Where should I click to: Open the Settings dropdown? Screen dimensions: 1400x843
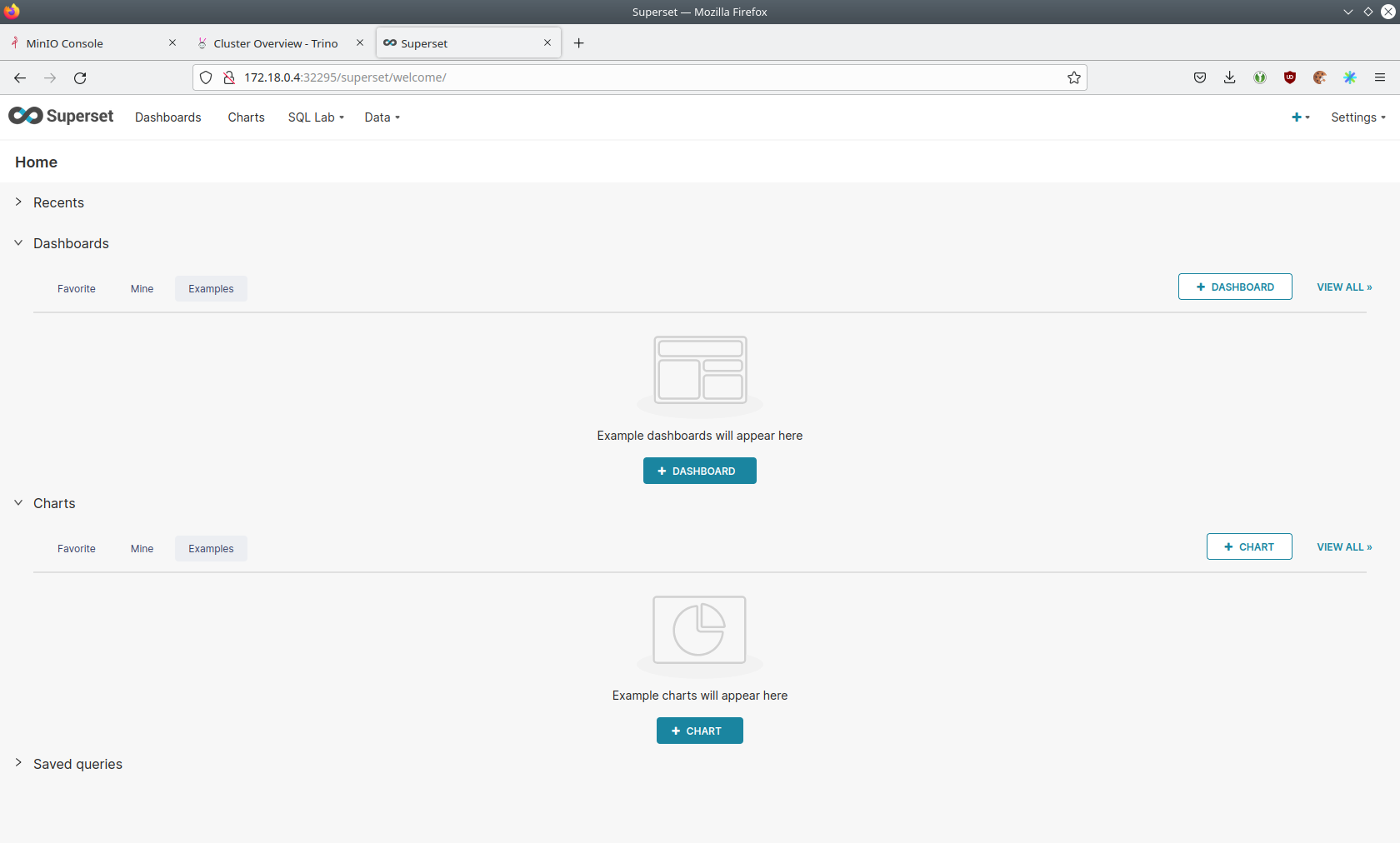point(1357,117)
